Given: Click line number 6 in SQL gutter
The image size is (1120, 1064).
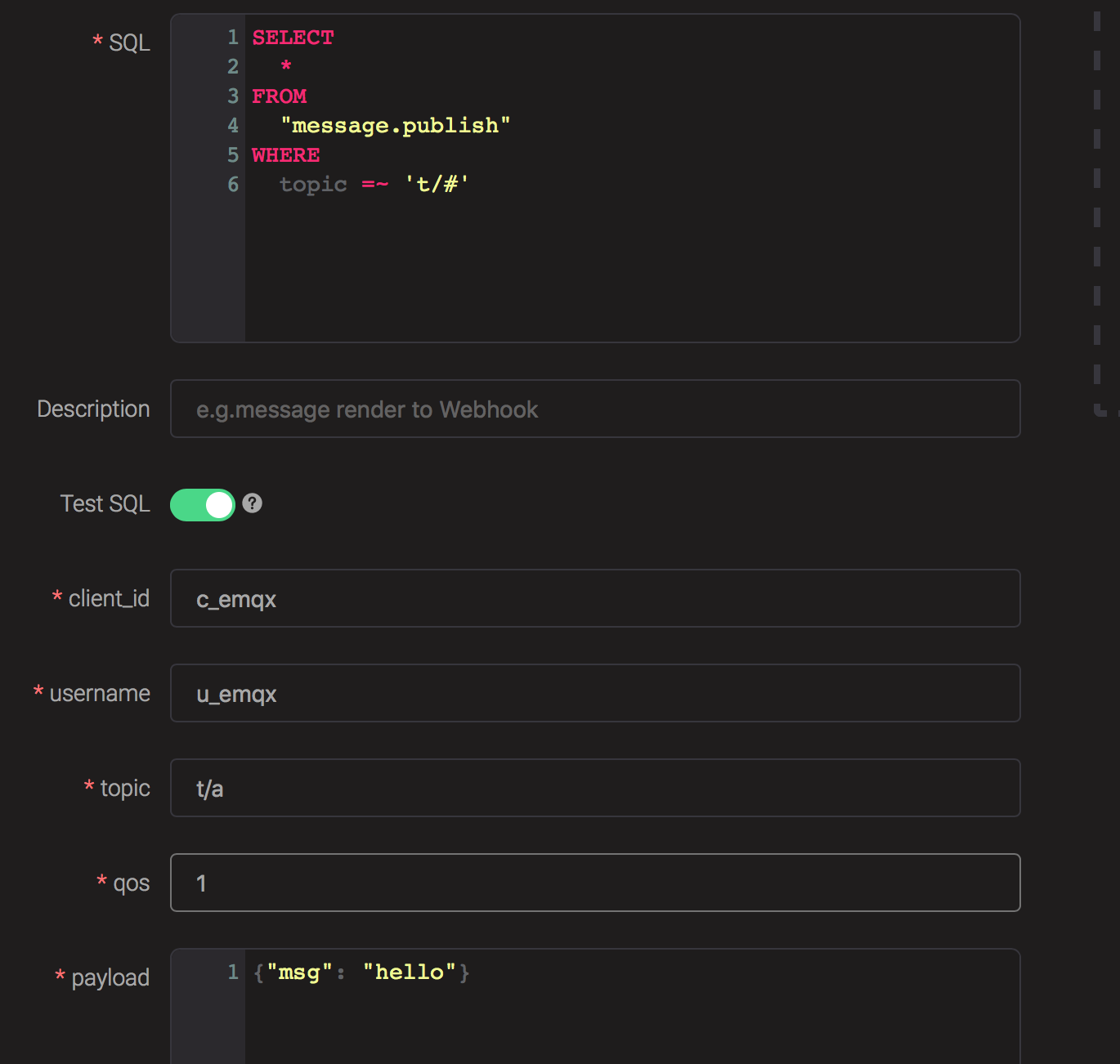Looking at the screenshot, I should [233, 185].
